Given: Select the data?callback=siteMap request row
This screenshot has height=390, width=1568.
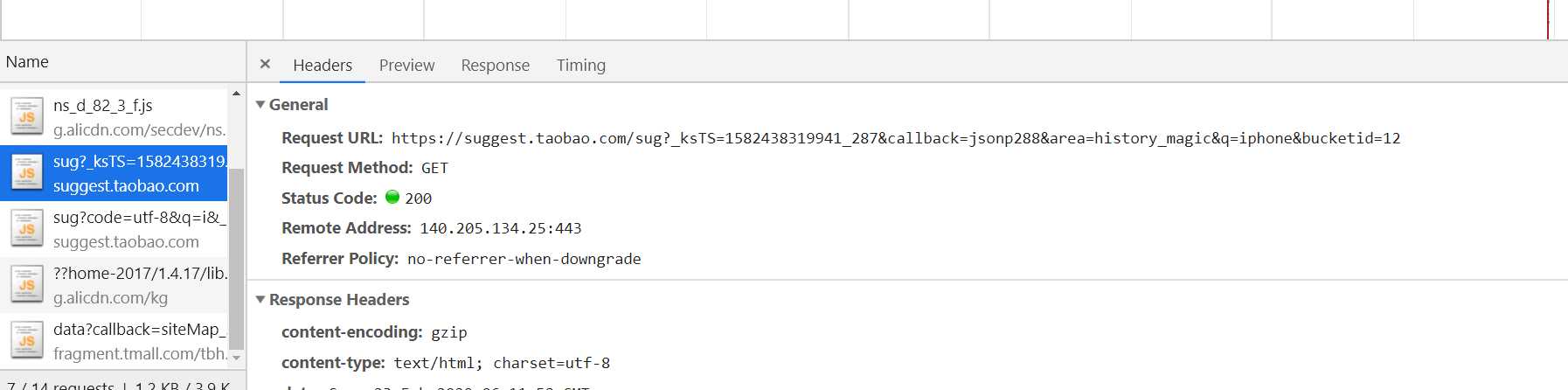Looking at the screenshot, I should pyautogui.click(x=114, y=341).
